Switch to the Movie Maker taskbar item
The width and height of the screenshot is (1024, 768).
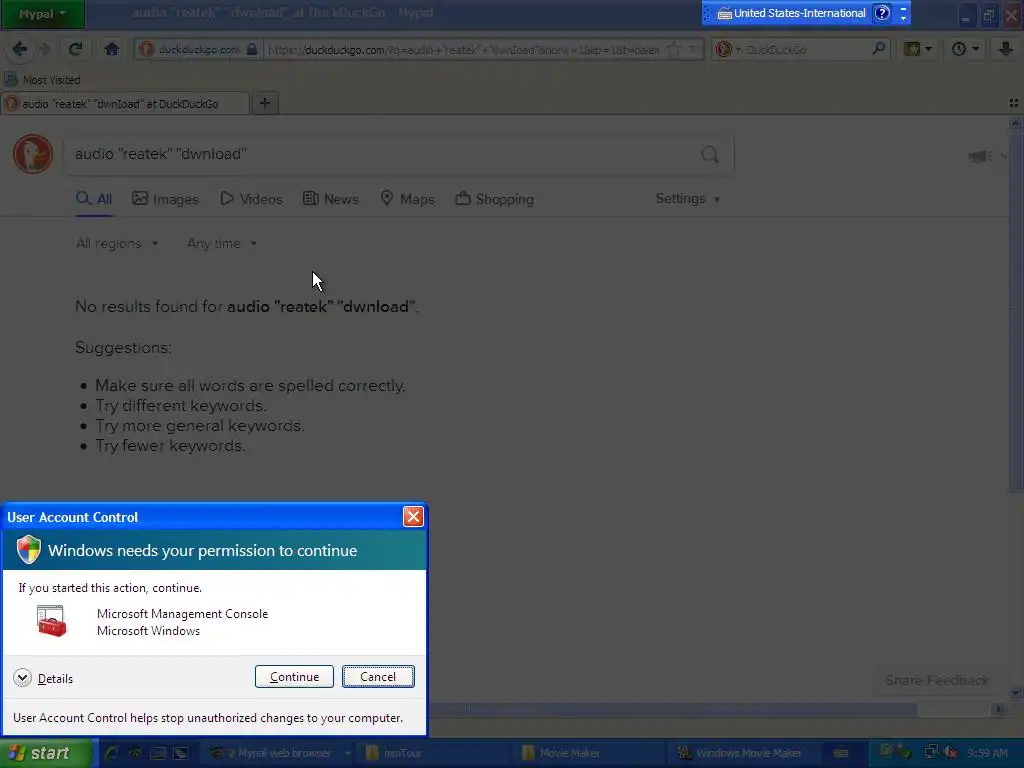[x=590, y=753]
